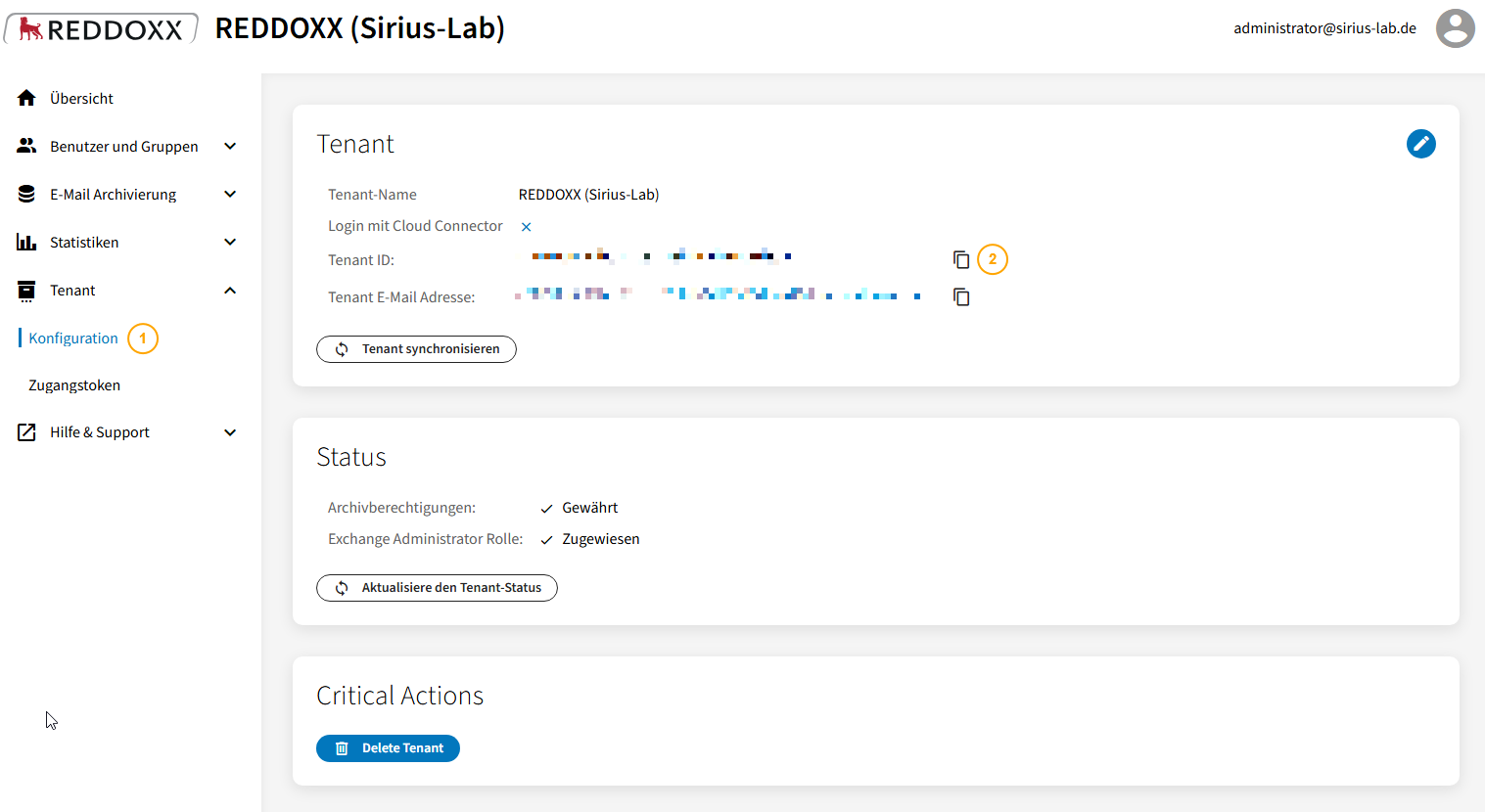
Task: Click the Hilfe & Support external link icon
Action: [26, 432]
